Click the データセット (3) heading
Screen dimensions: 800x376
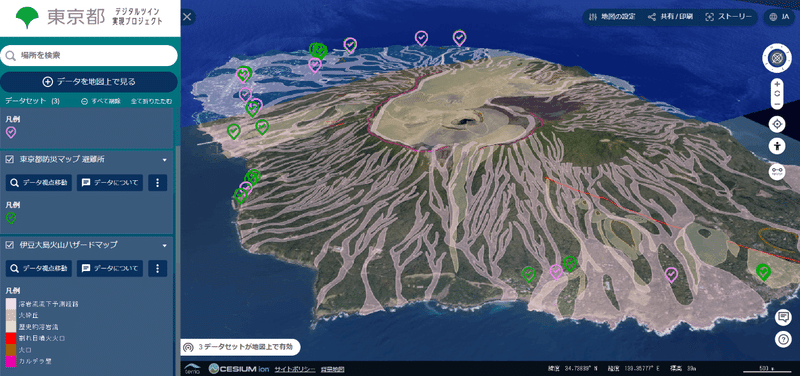[x=33, y=101]
